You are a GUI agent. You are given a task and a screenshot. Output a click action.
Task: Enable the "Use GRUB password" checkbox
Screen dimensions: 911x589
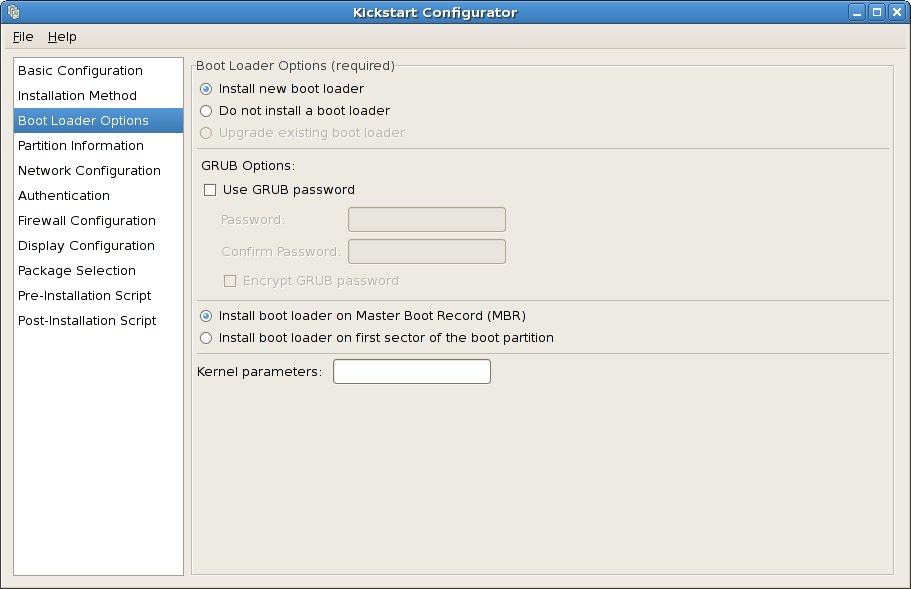pos(210,189)
